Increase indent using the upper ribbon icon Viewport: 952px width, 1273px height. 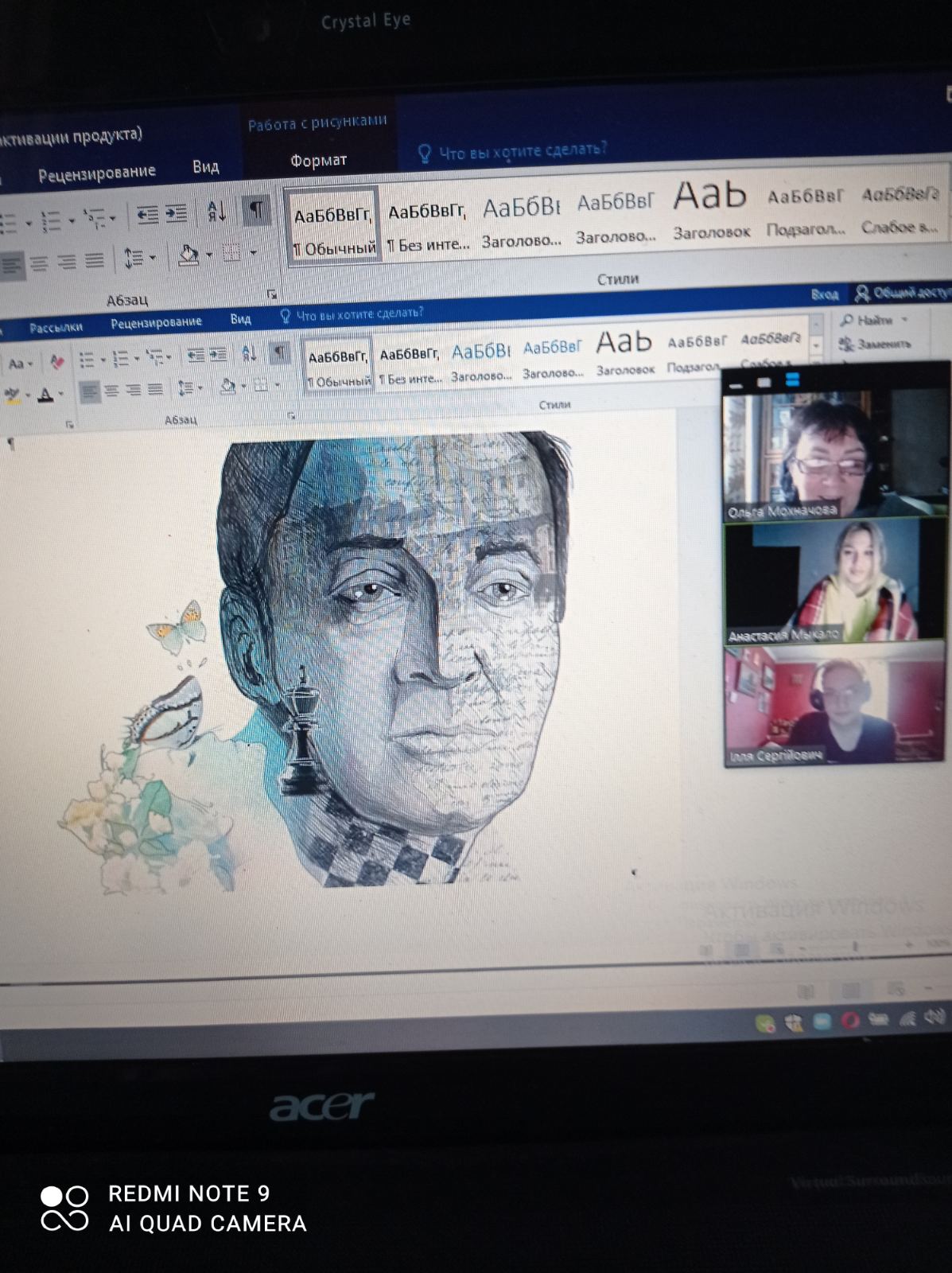pyautogui.click(x=176, y=214)
